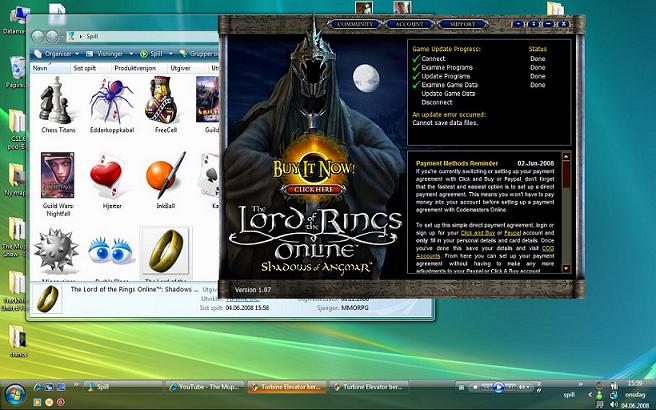The height and width of the screenshot is (410, 656).
Task: Open the SUPPORT tab in launcher
Action: (x=462, y=24)
